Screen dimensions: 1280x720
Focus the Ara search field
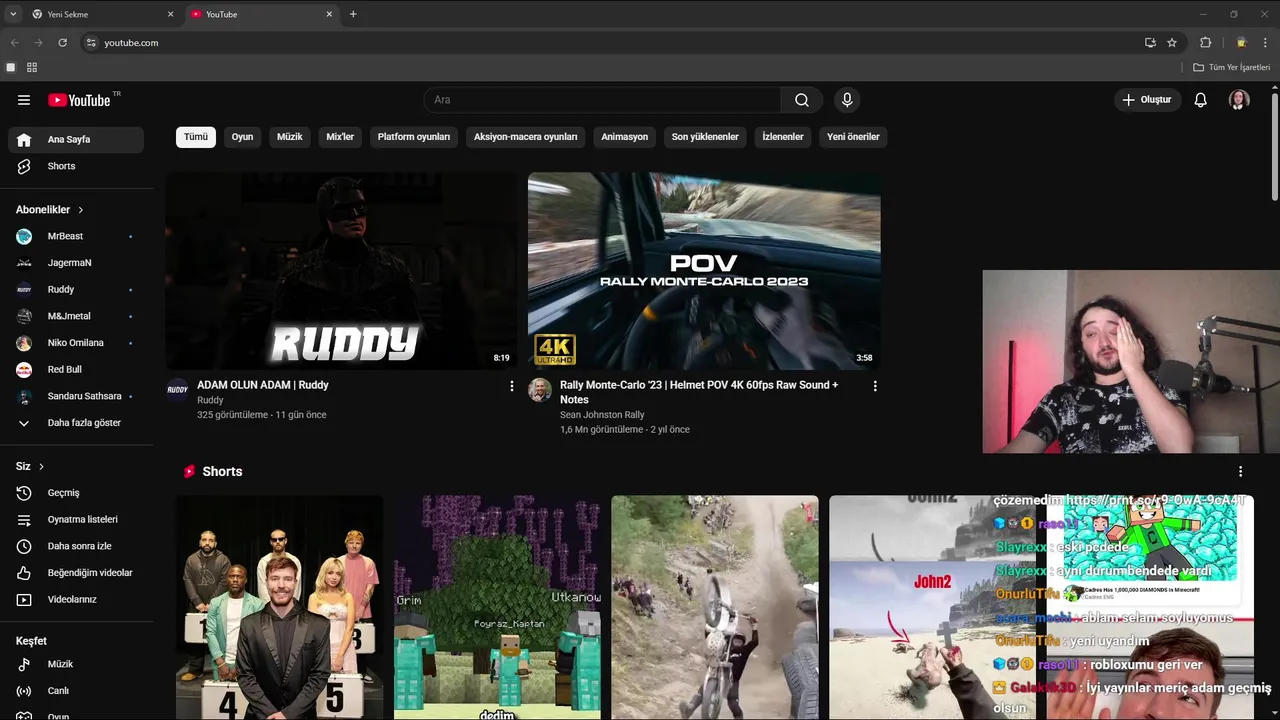tap(603, 100)
